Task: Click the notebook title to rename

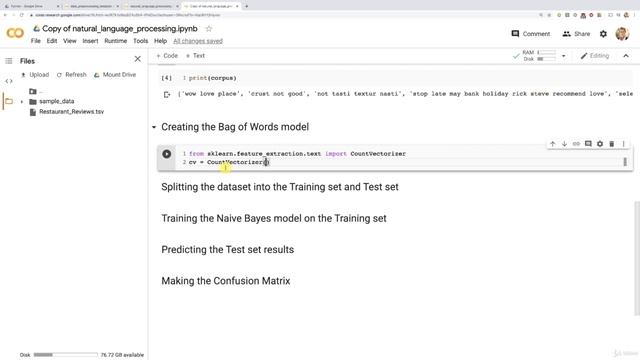Action: [120, 29]
